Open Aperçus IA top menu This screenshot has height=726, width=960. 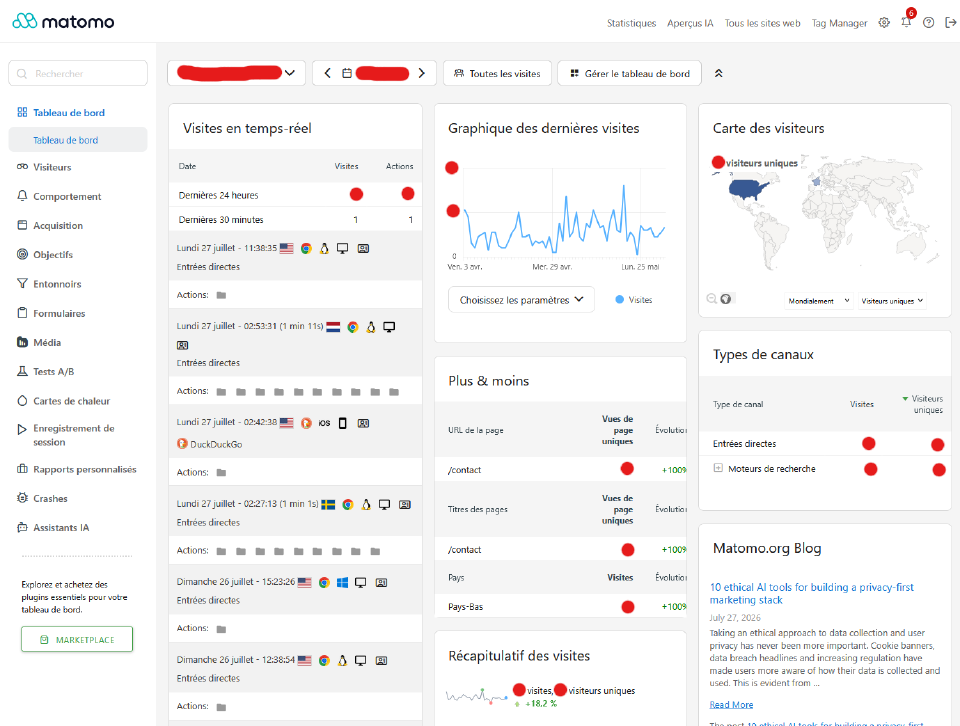click(x=690, y=23)
